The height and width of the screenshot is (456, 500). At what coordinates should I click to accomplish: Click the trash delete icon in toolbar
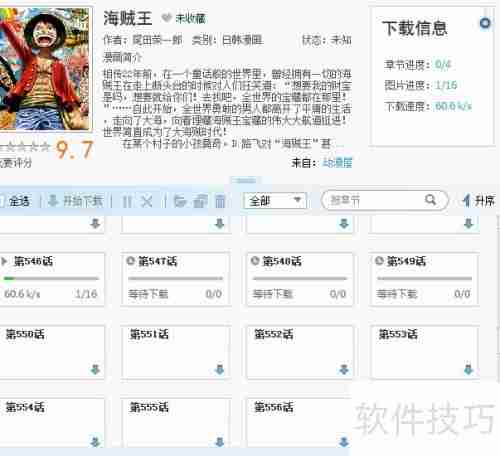tap(220, 201)
